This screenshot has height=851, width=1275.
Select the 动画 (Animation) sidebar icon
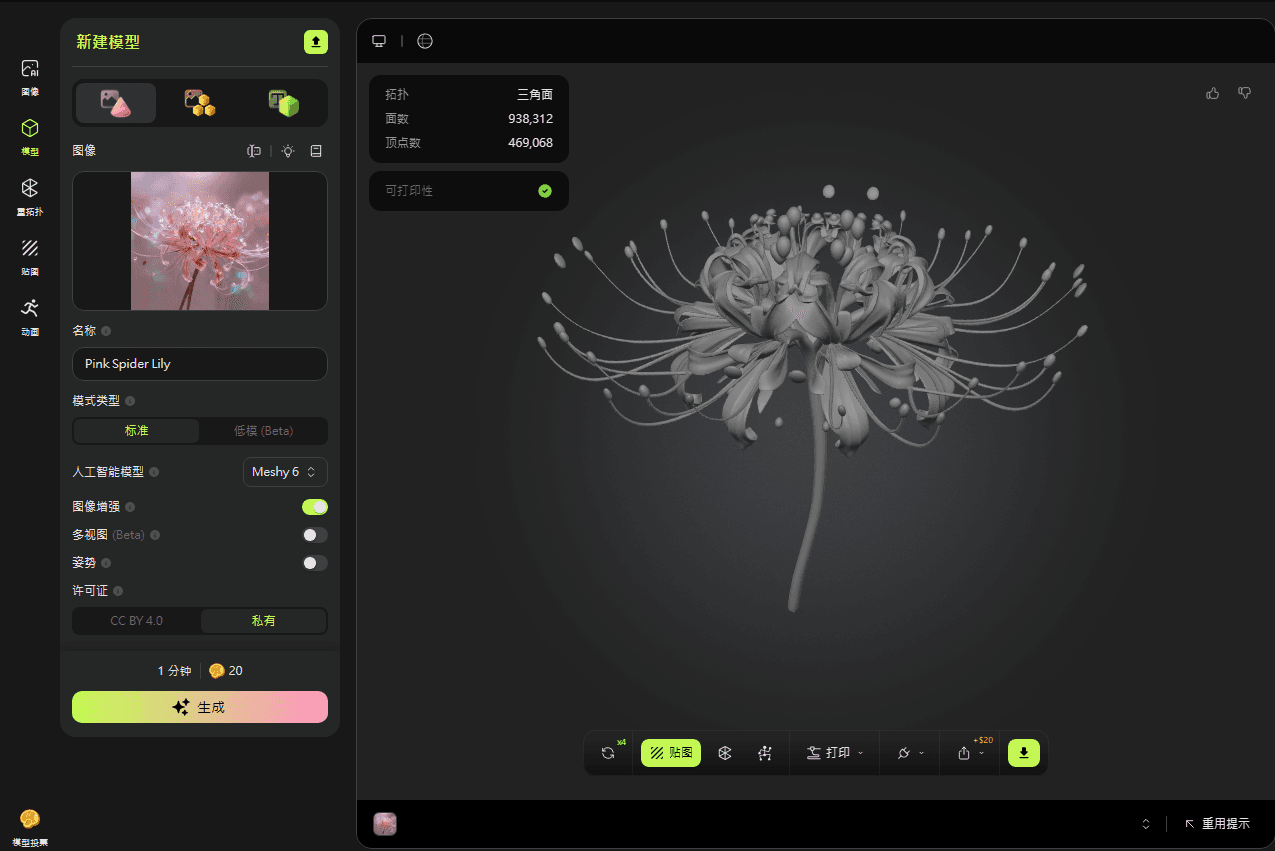[29, 315]
